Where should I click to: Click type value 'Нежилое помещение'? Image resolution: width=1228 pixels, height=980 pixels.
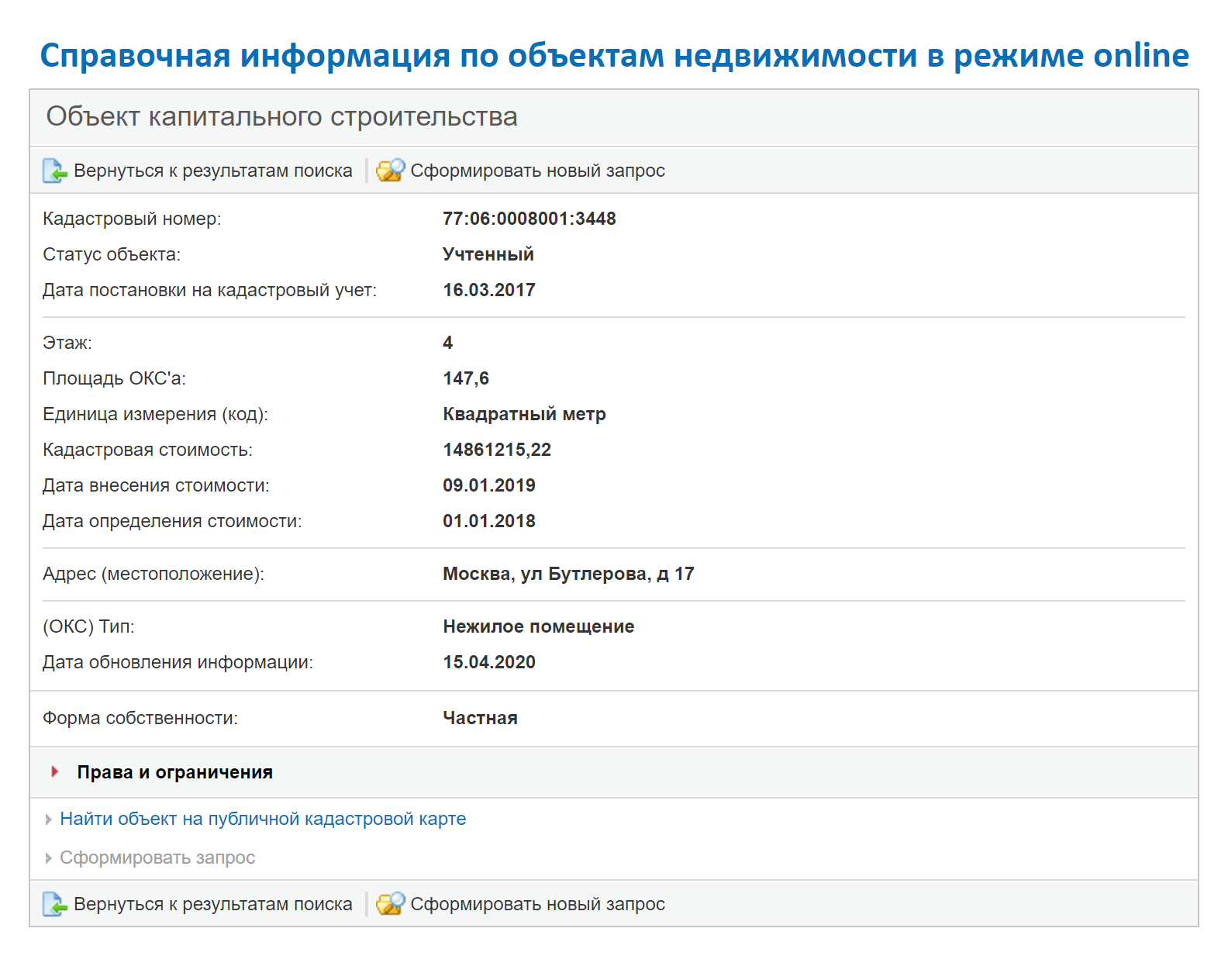point(539,626)
